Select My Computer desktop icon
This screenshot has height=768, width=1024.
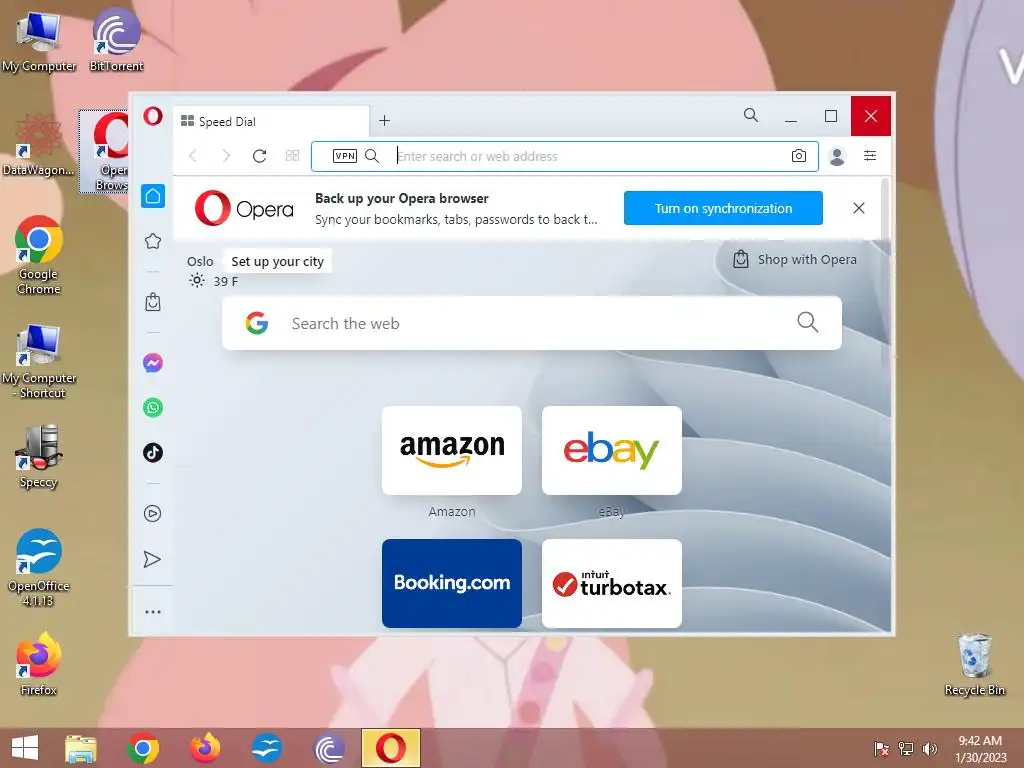[39, 41]
